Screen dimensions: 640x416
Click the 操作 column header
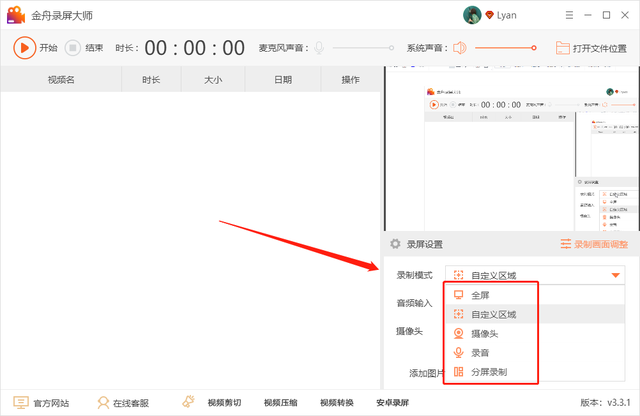click(x=351, y=80)
